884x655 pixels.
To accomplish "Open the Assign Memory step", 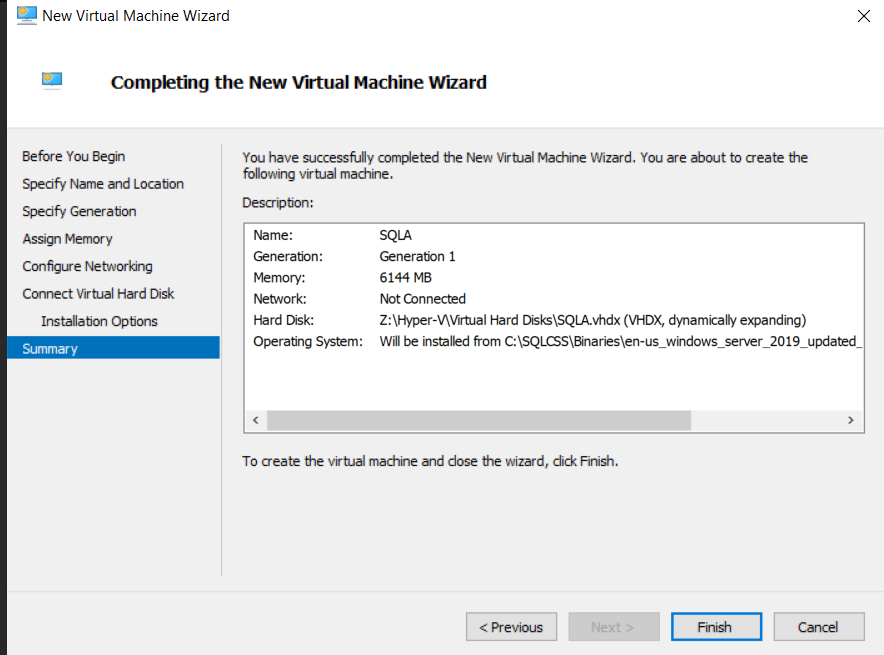I will 68,239.
